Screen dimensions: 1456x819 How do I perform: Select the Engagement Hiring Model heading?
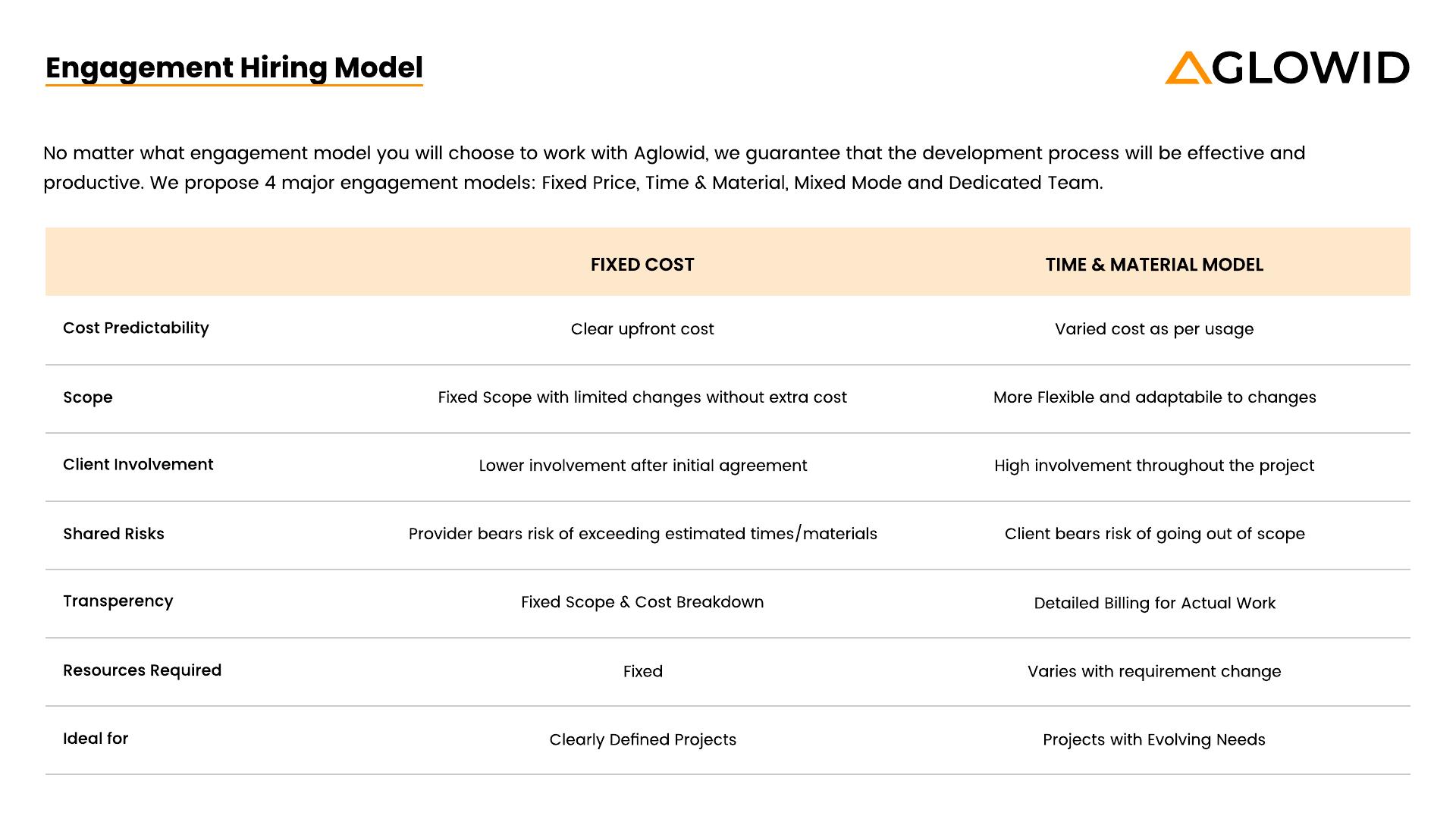pyautogui.click(x=234, y=67)
